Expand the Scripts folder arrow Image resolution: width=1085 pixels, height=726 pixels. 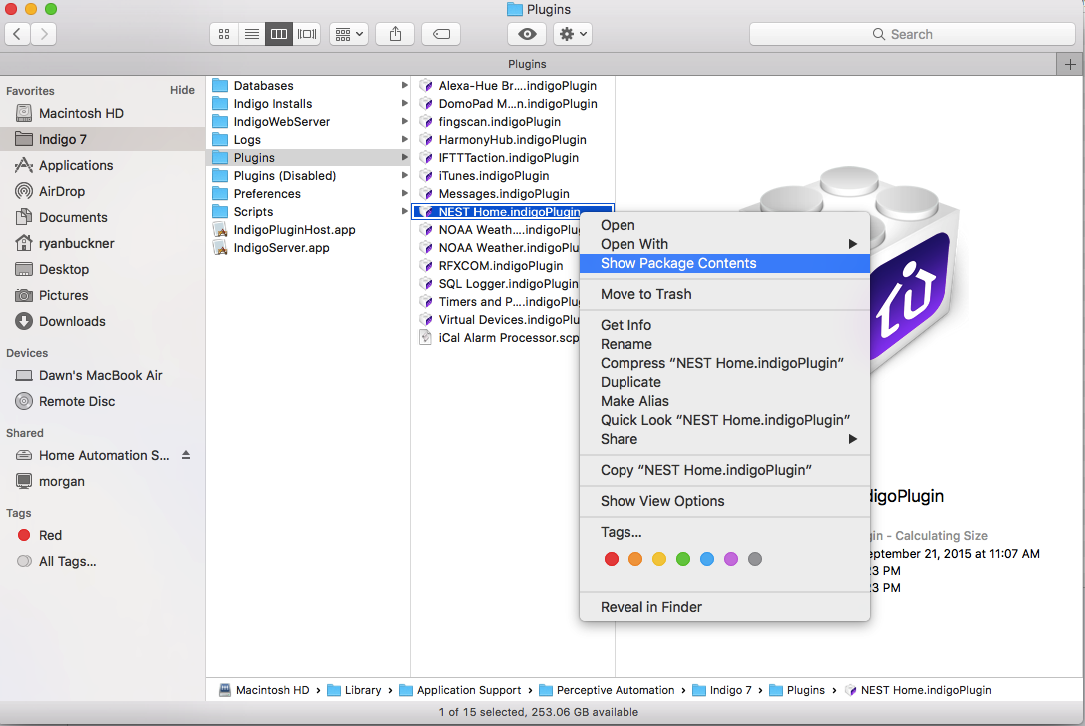click(x=404, y=211)
